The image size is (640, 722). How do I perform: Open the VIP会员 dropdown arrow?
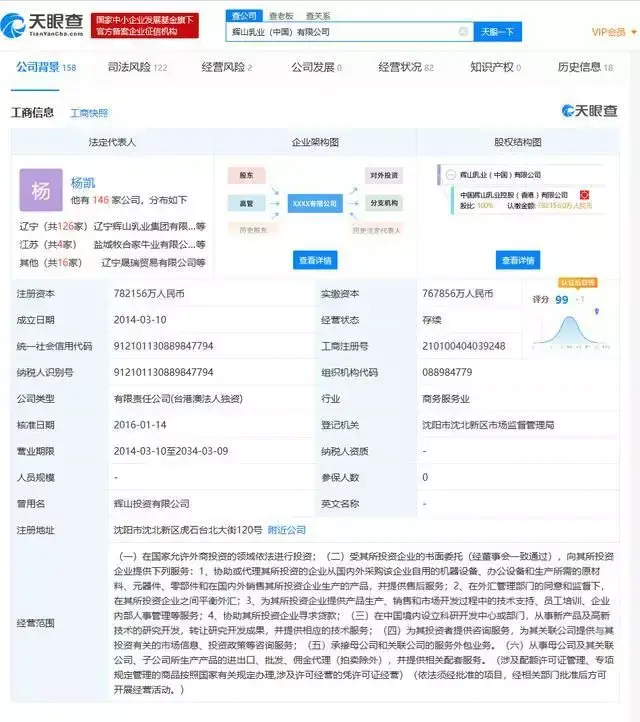634,32
